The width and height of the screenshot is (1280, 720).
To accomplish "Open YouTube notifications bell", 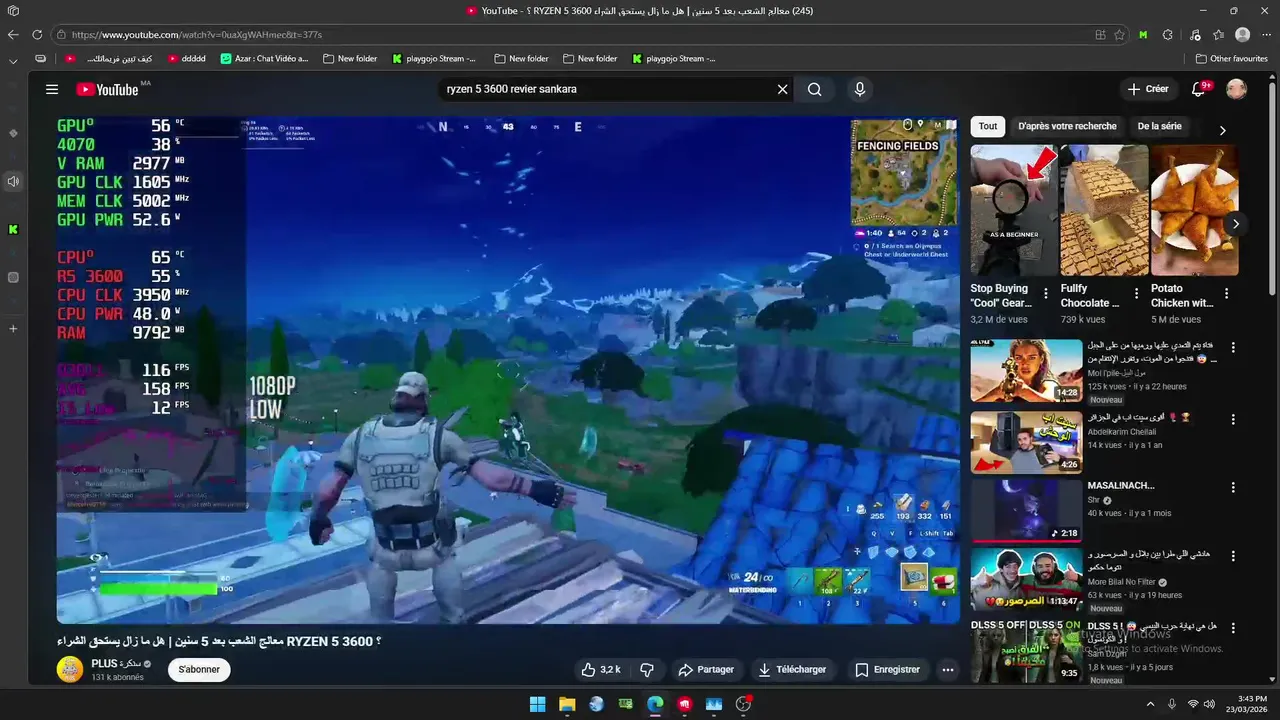I will (1199, 89).
